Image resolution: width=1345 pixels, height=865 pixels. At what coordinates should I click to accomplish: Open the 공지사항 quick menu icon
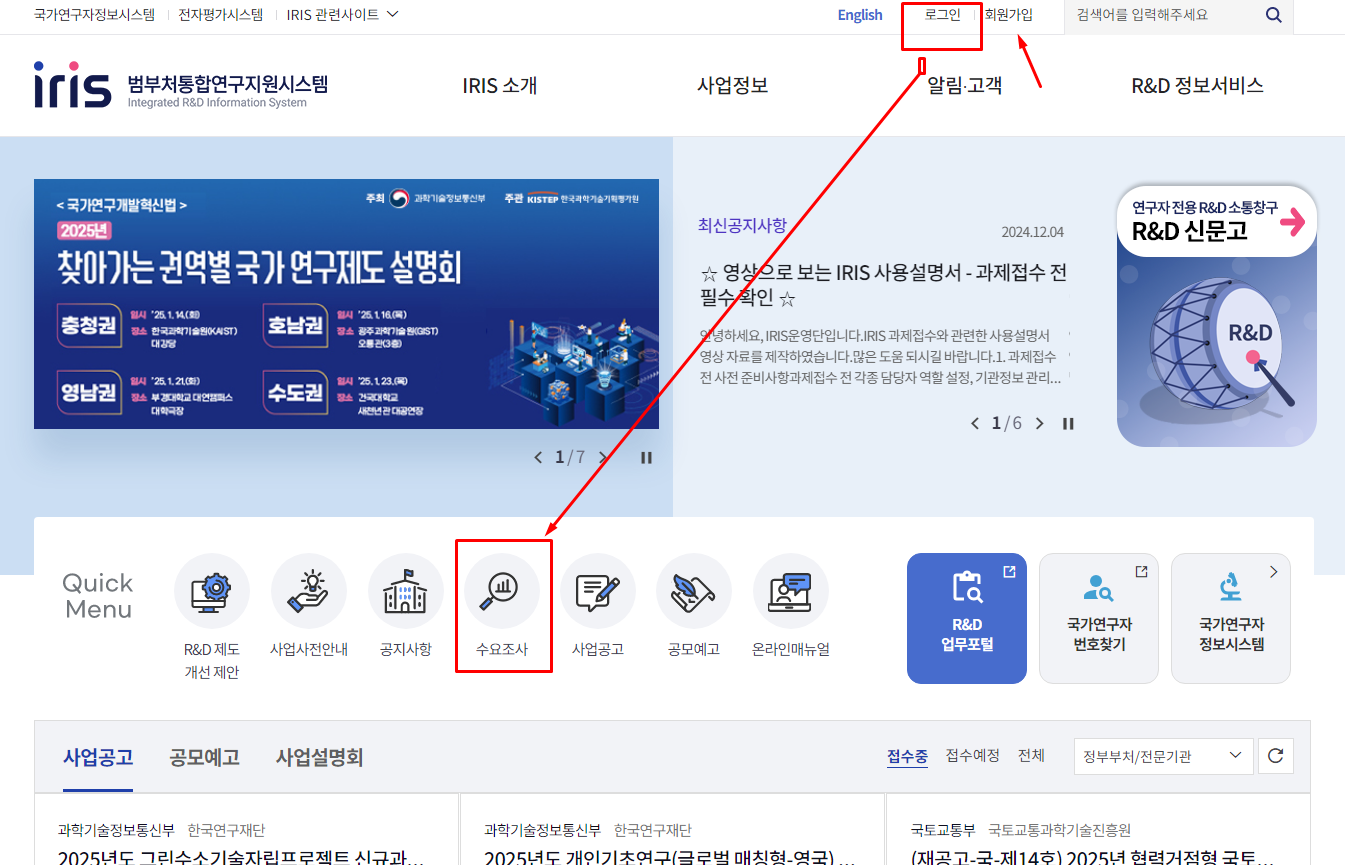[x=406, y=591]
